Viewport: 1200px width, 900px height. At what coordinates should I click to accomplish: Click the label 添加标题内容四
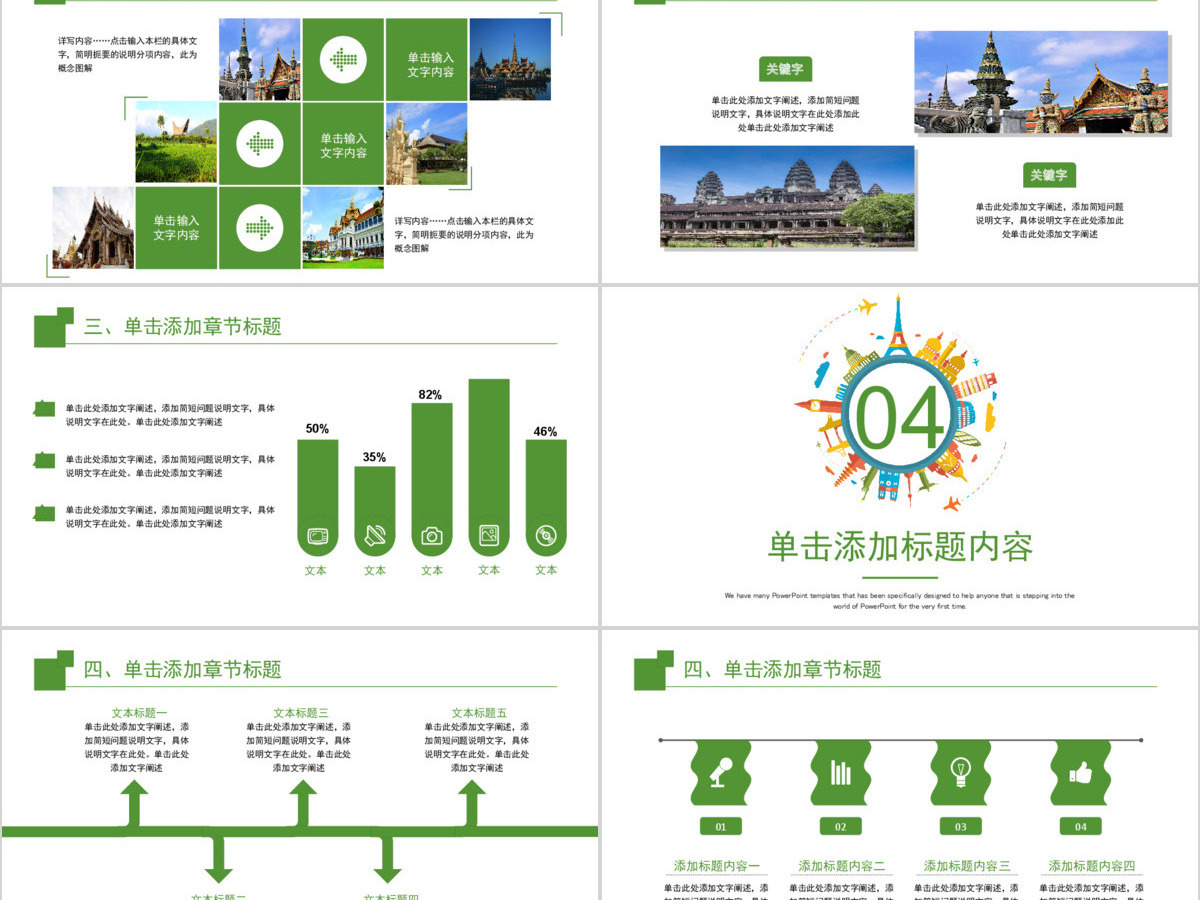(x=1092, y=866)
